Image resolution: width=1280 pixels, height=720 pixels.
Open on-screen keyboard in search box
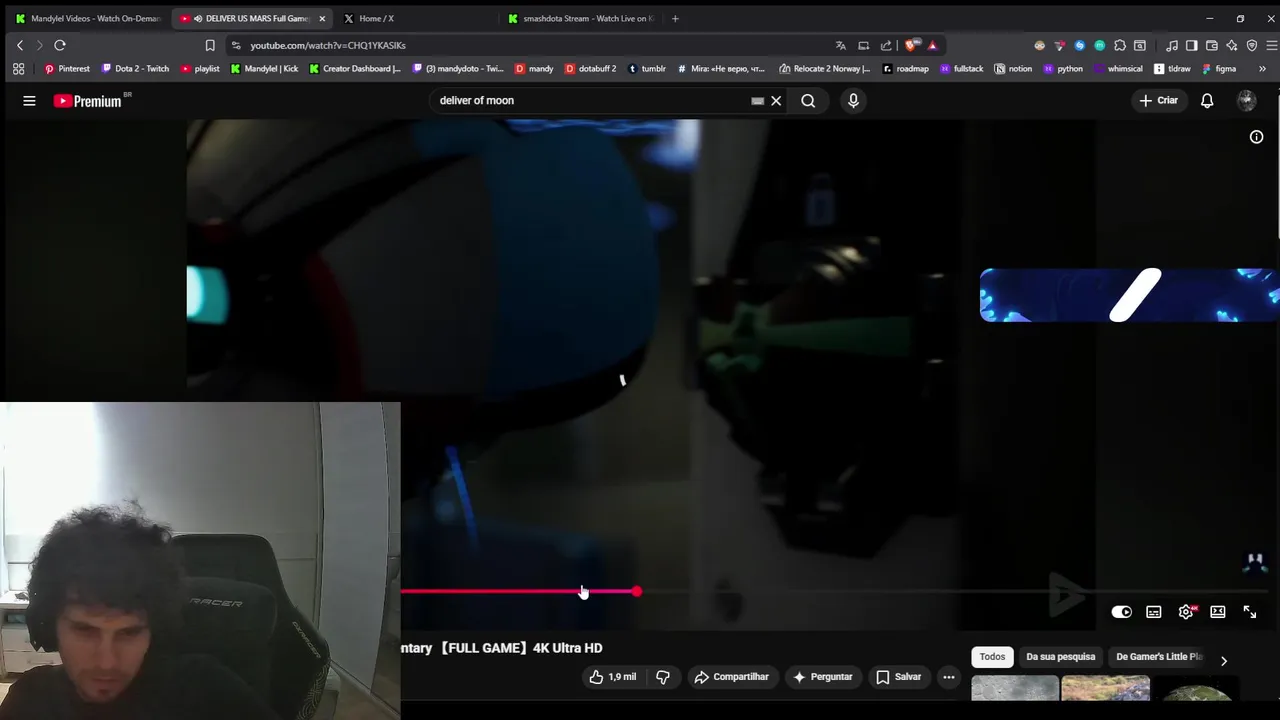click(x=757, y=100)
